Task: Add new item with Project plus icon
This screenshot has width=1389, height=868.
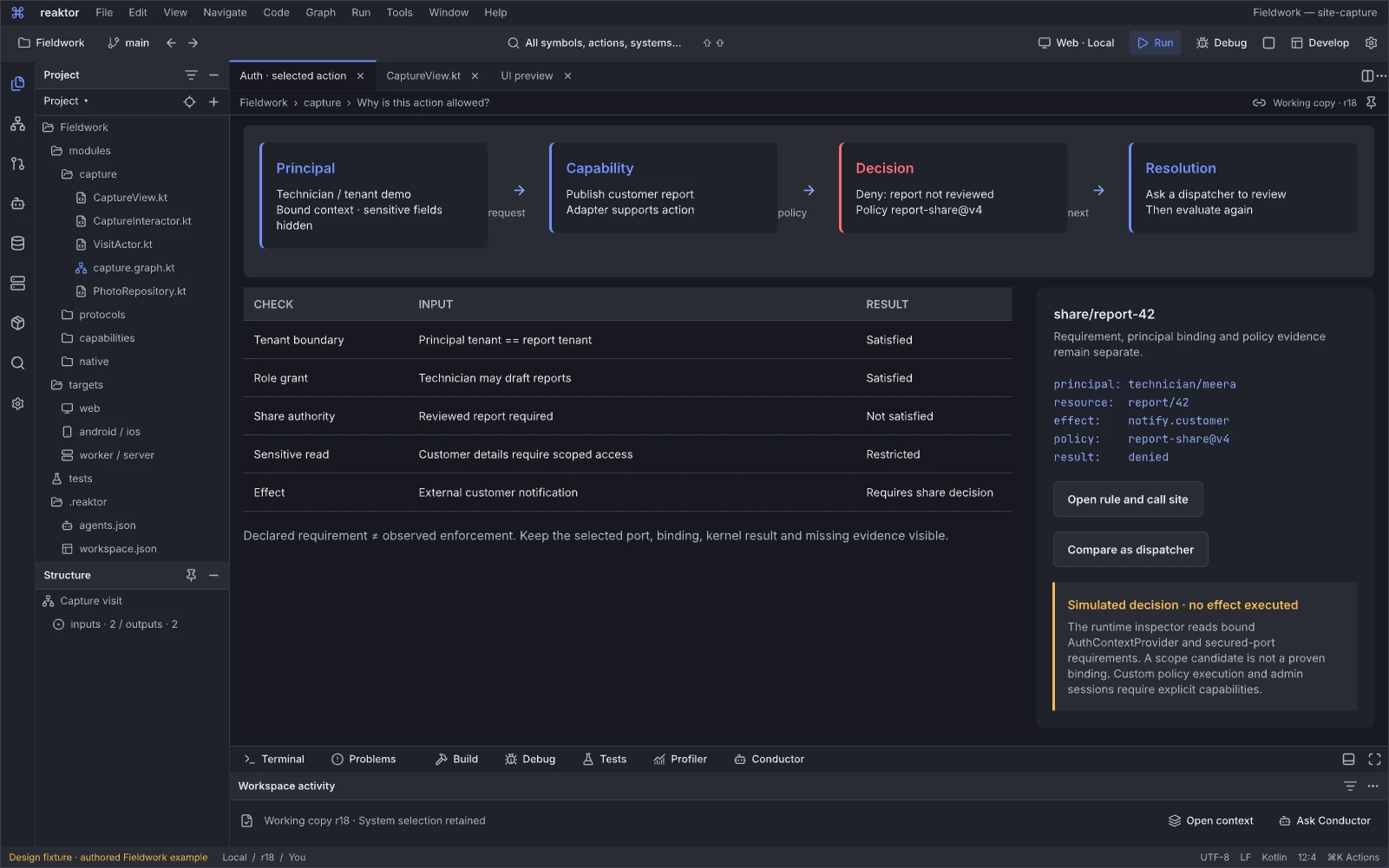Action: tap(213, 101)
